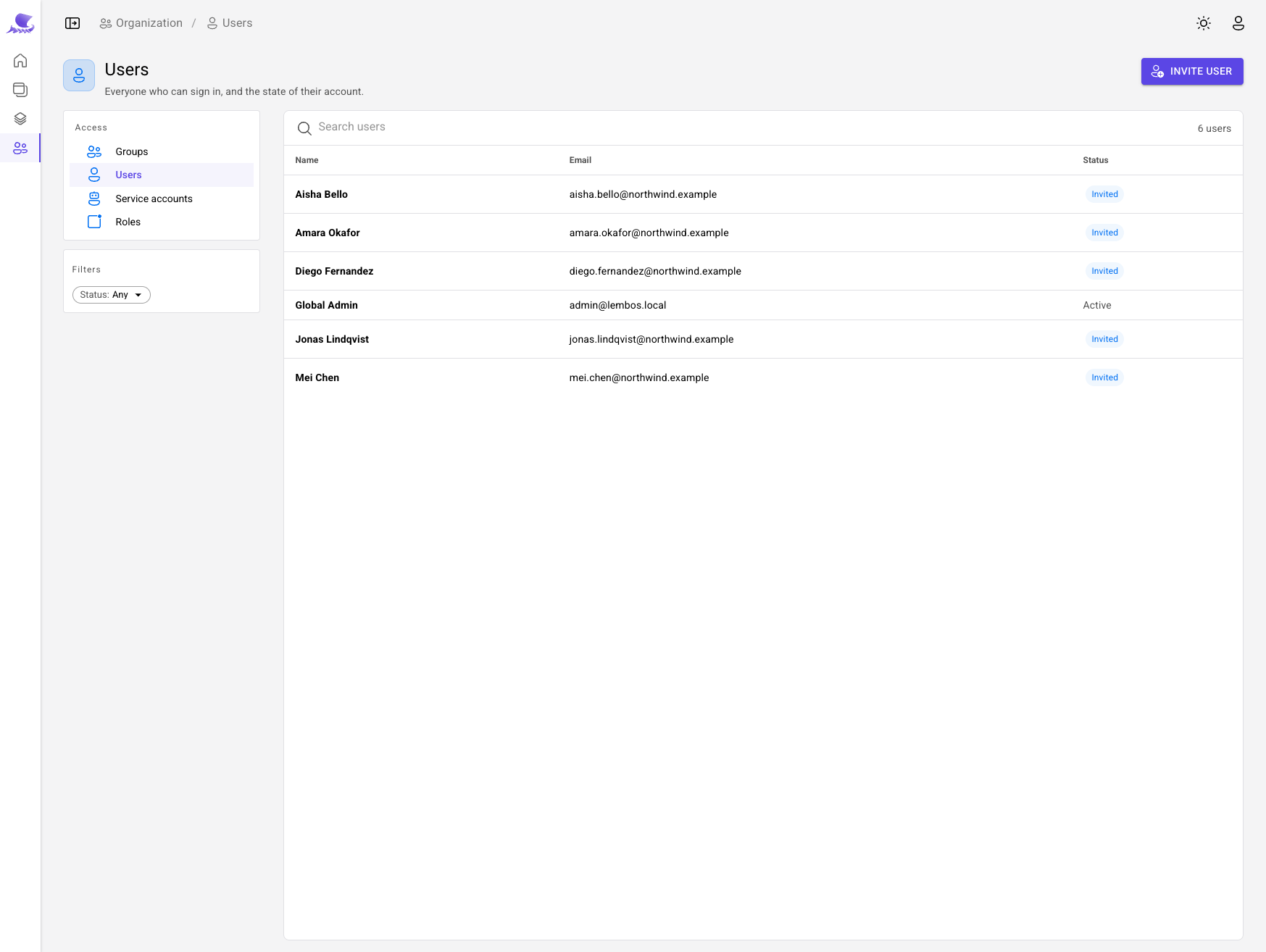Open the stacked cards icon in sidebar
The image size is (1266, 952).
click(20, 90)
